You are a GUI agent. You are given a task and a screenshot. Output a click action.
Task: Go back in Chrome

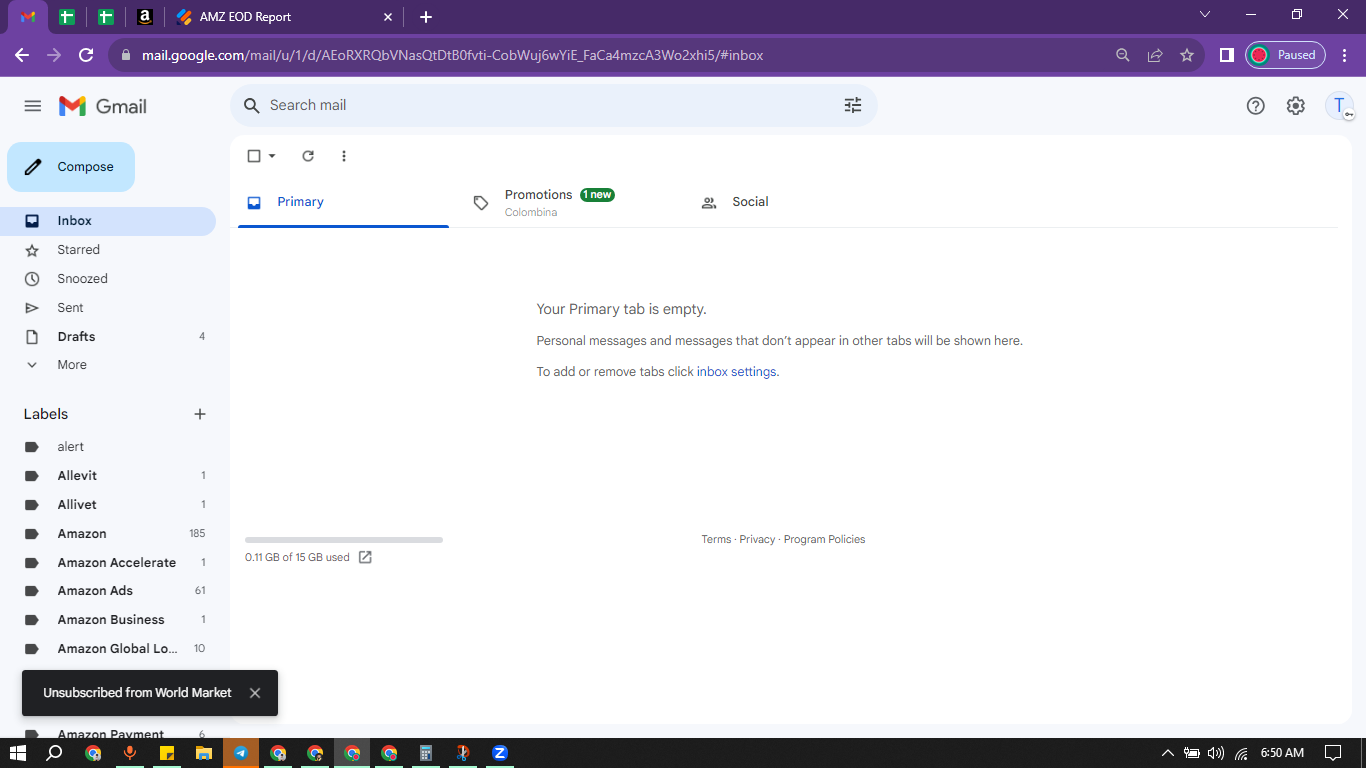[x=22, y=55]
